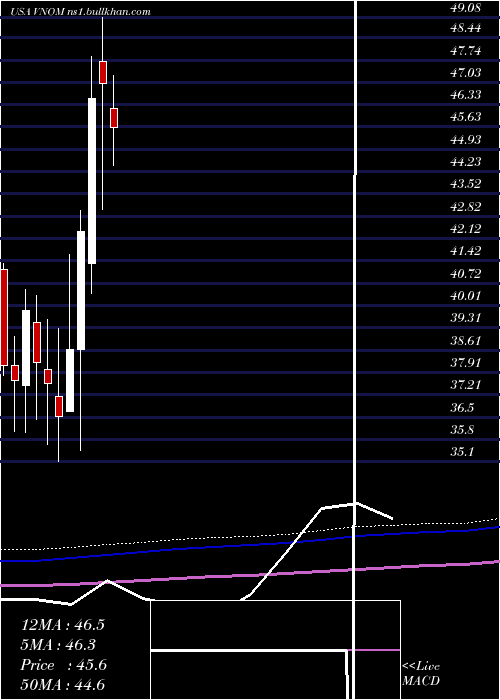Click the <<Live MACD label
Image resolution: width=500 pixels, height=700 pixels.
coord(421,674)
